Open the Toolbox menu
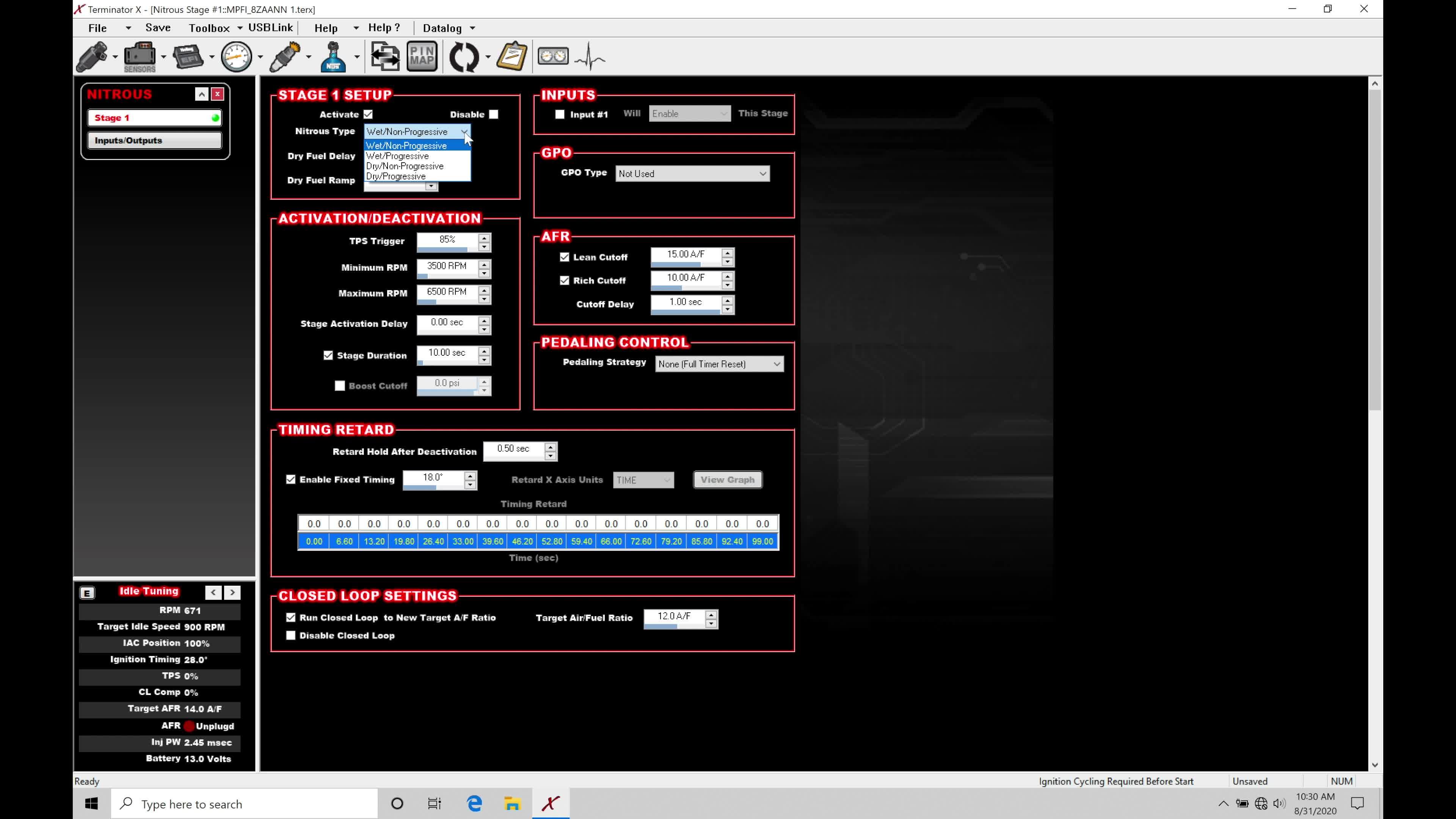The height and width of the screenshot is (819, 1456). 209,28
